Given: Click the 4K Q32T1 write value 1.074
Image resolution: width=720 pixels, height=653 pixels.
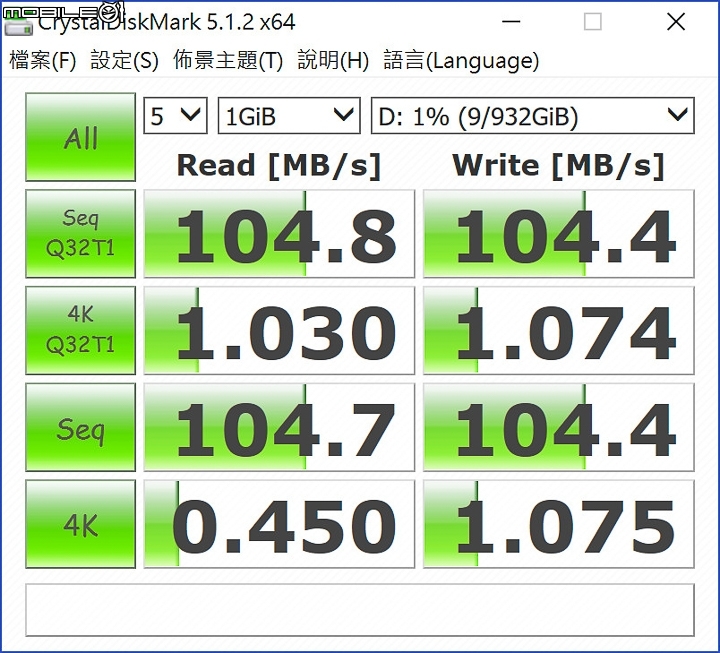Looking at the screenshot, I should pos(558,331).
